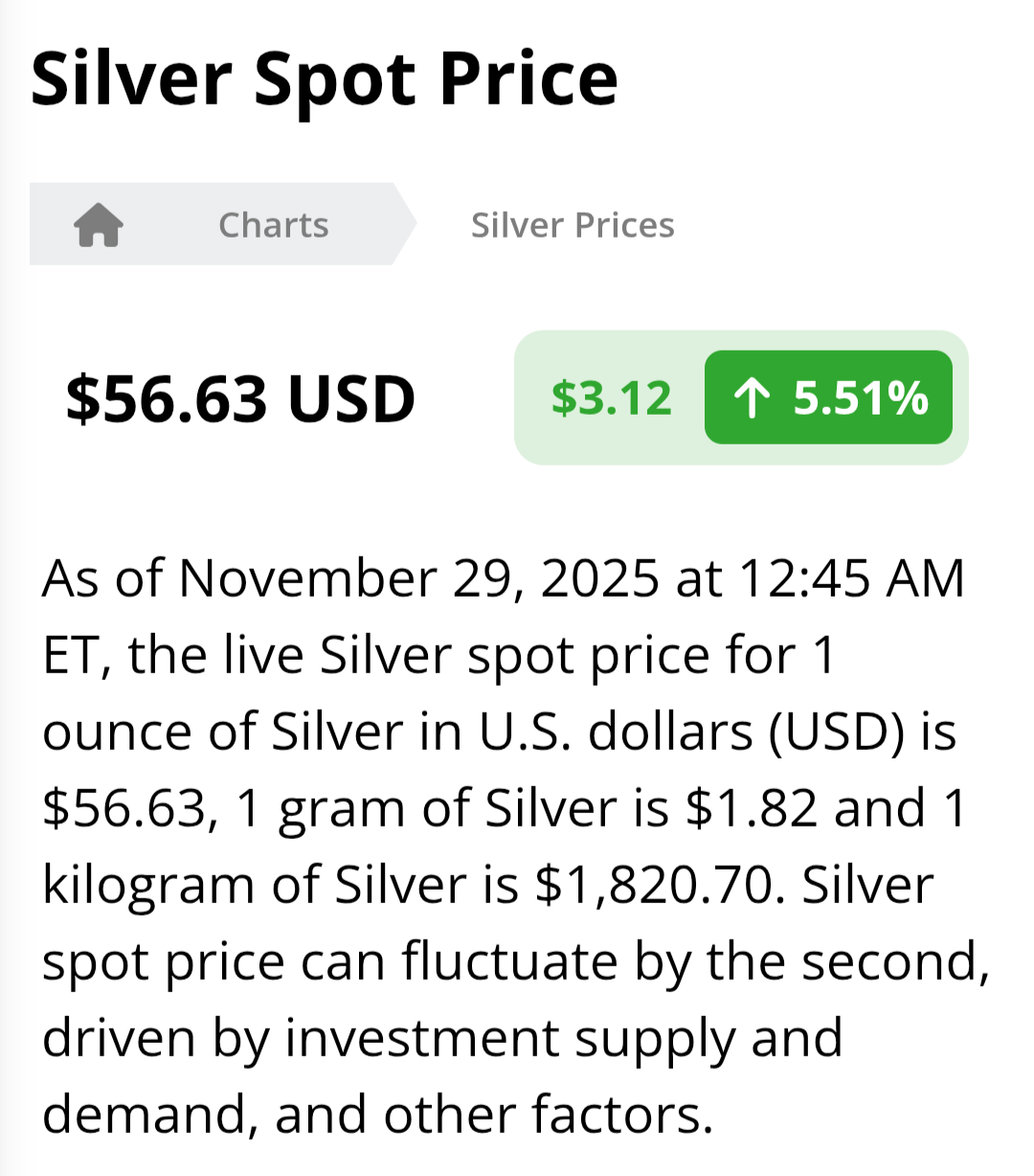Image resolution: width=1034 pixels, height=1176 pixels.
Task: Click the $1,820.70 kilogram price text
Action: [653, 885]
